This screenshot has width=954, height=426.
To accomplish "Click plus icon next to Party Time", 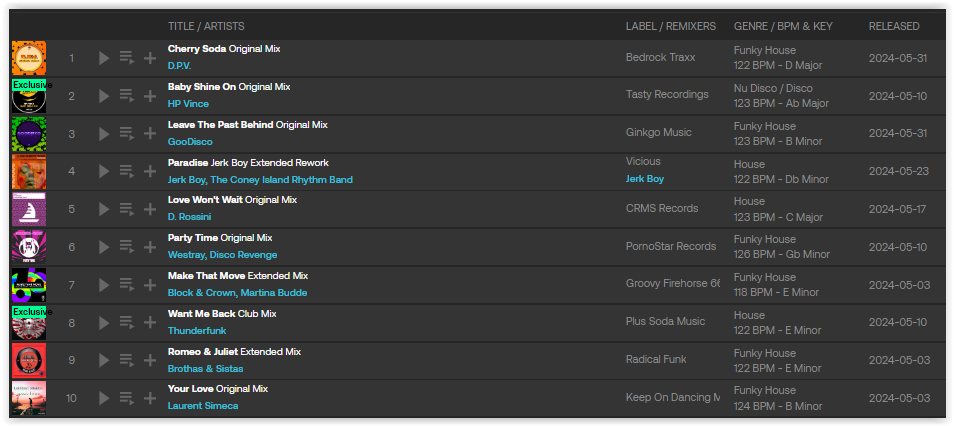I will [x=150, y=247].
